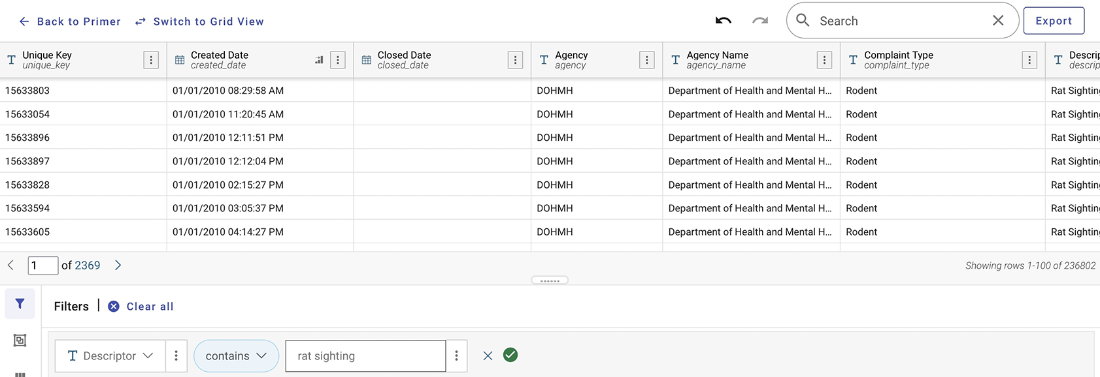
Task: Open Unique Key column options menu
Action: pos(151,60)
